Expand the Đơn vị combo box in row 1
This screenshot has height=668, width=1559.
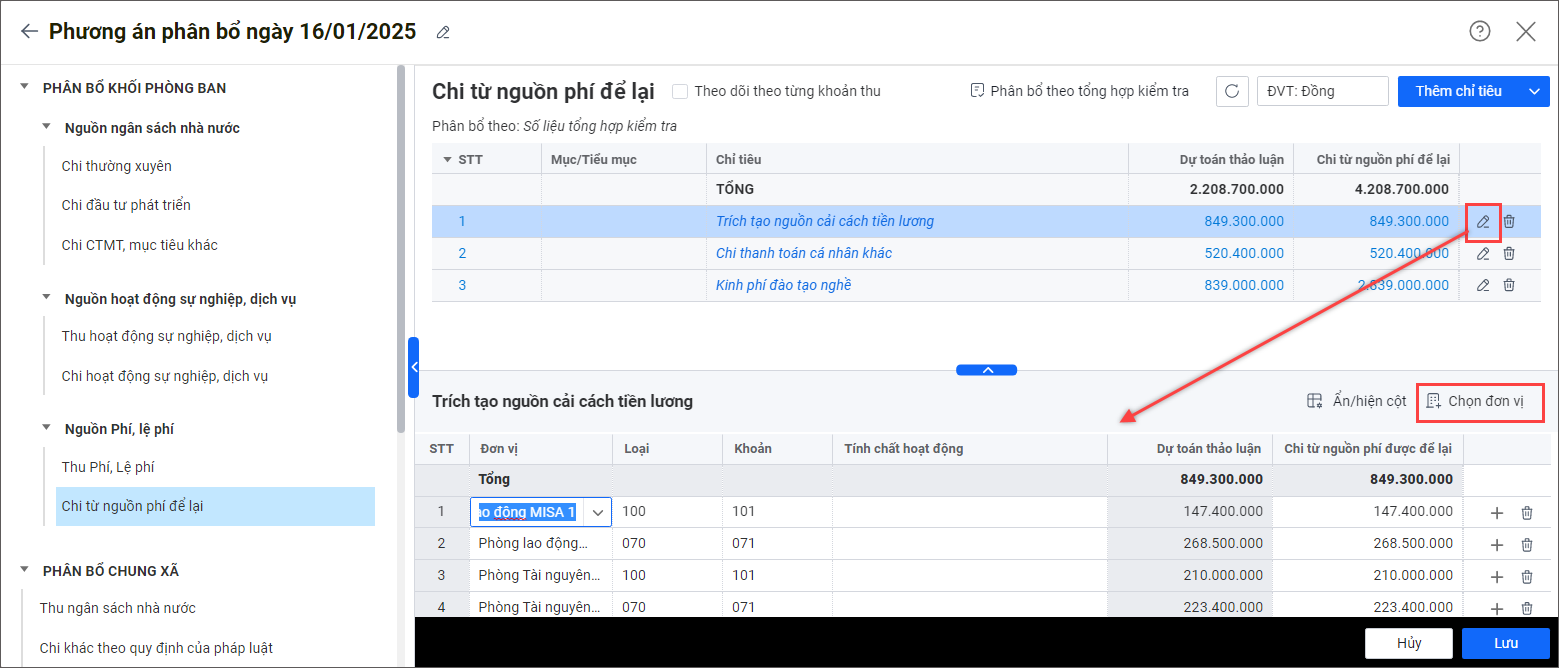pos(598,512)
